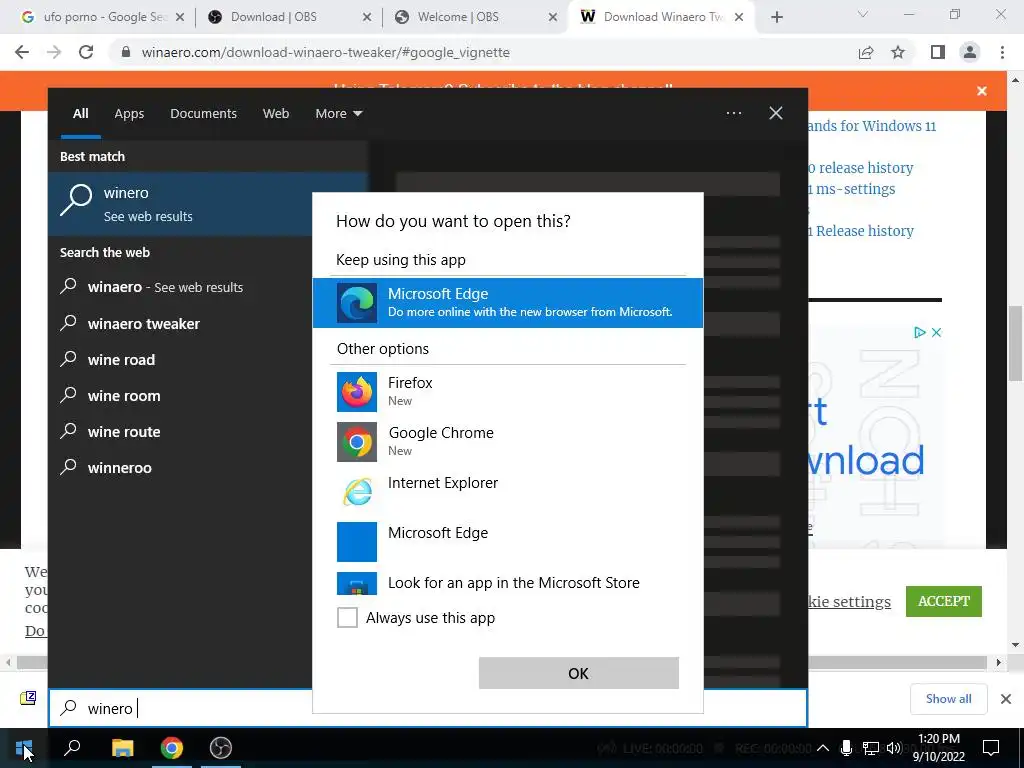Switch to the Download | OBS tab
Screen dimensions: 1024x768
click(287, 17)
